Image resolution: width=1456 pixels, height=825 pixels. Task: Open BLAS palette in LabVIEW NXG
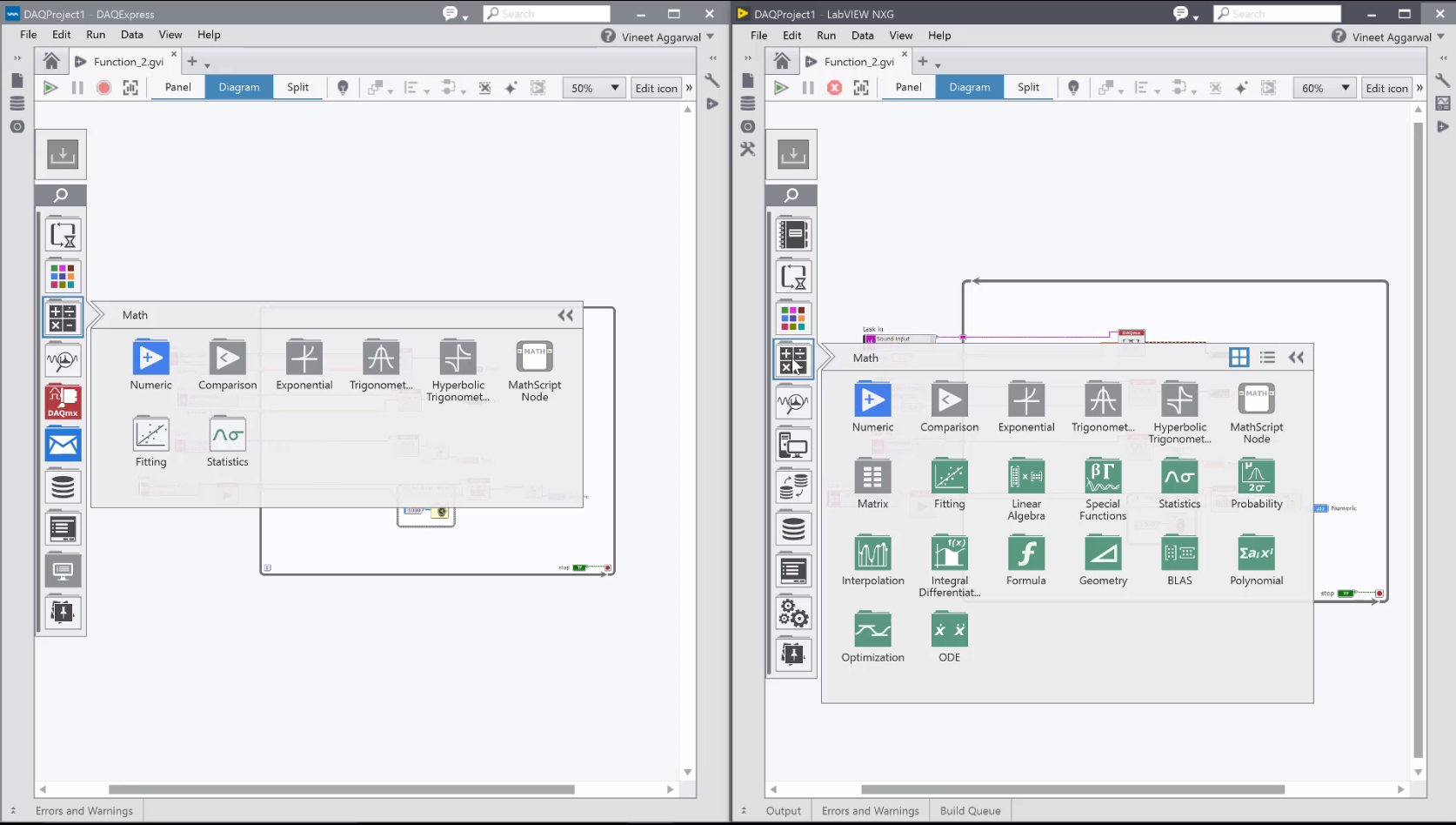tap(1179, 560)
